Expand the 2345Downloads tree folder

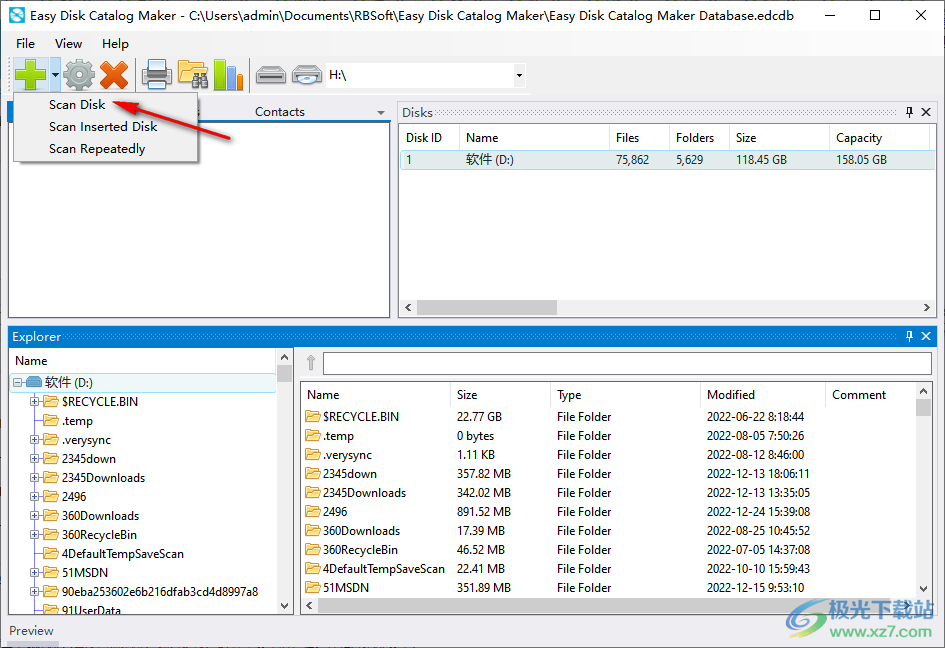34,477
